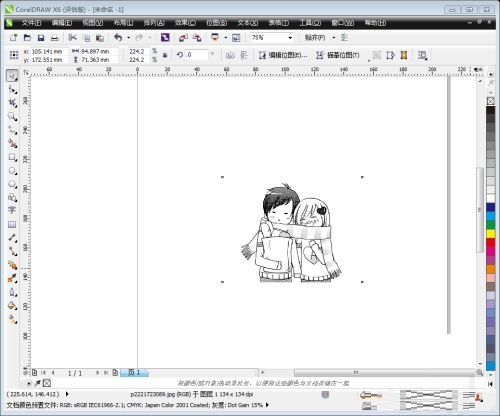Open the 75% zoom level dropdown
The width and height of the screenshot is (500, 416).
click(272, 38)
